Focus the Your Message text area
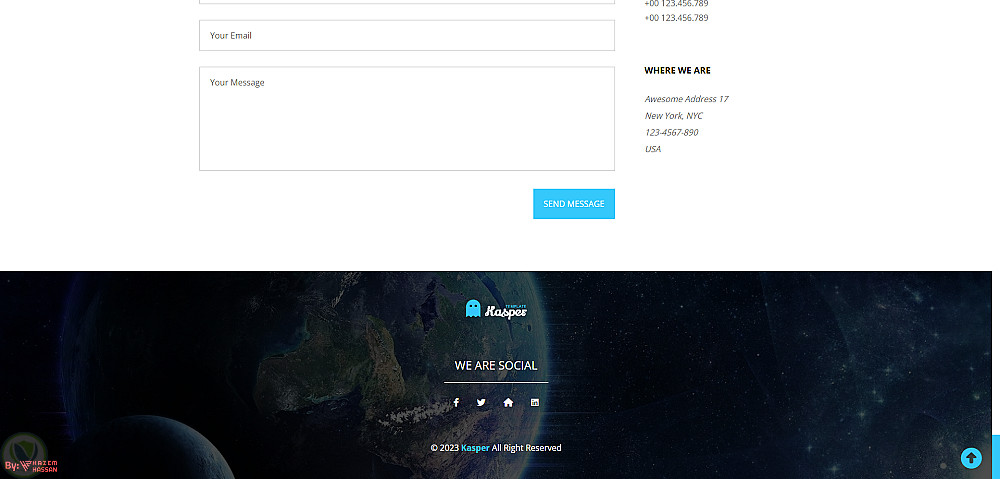 407,119
